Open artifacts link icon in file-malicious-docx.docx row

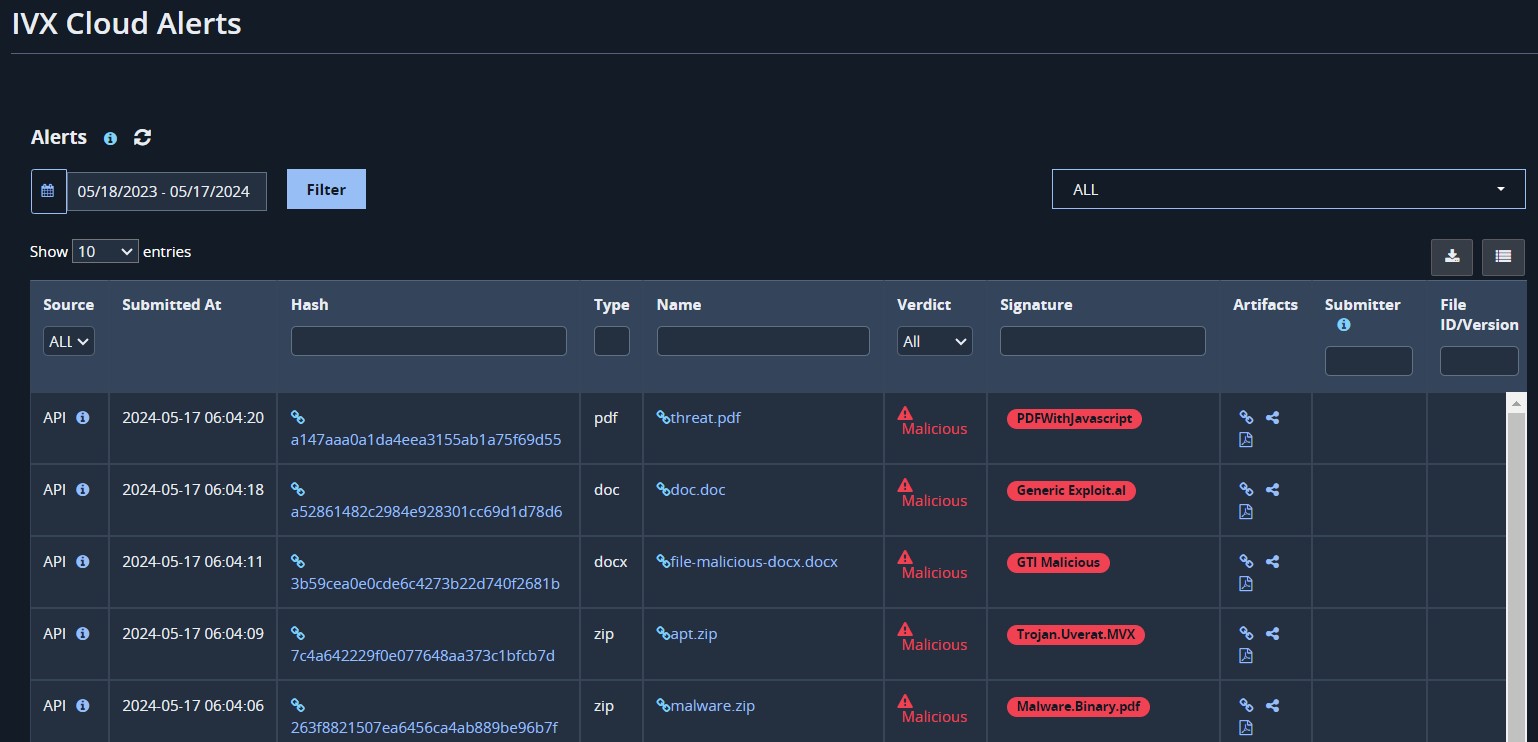tap(1246, 562)
